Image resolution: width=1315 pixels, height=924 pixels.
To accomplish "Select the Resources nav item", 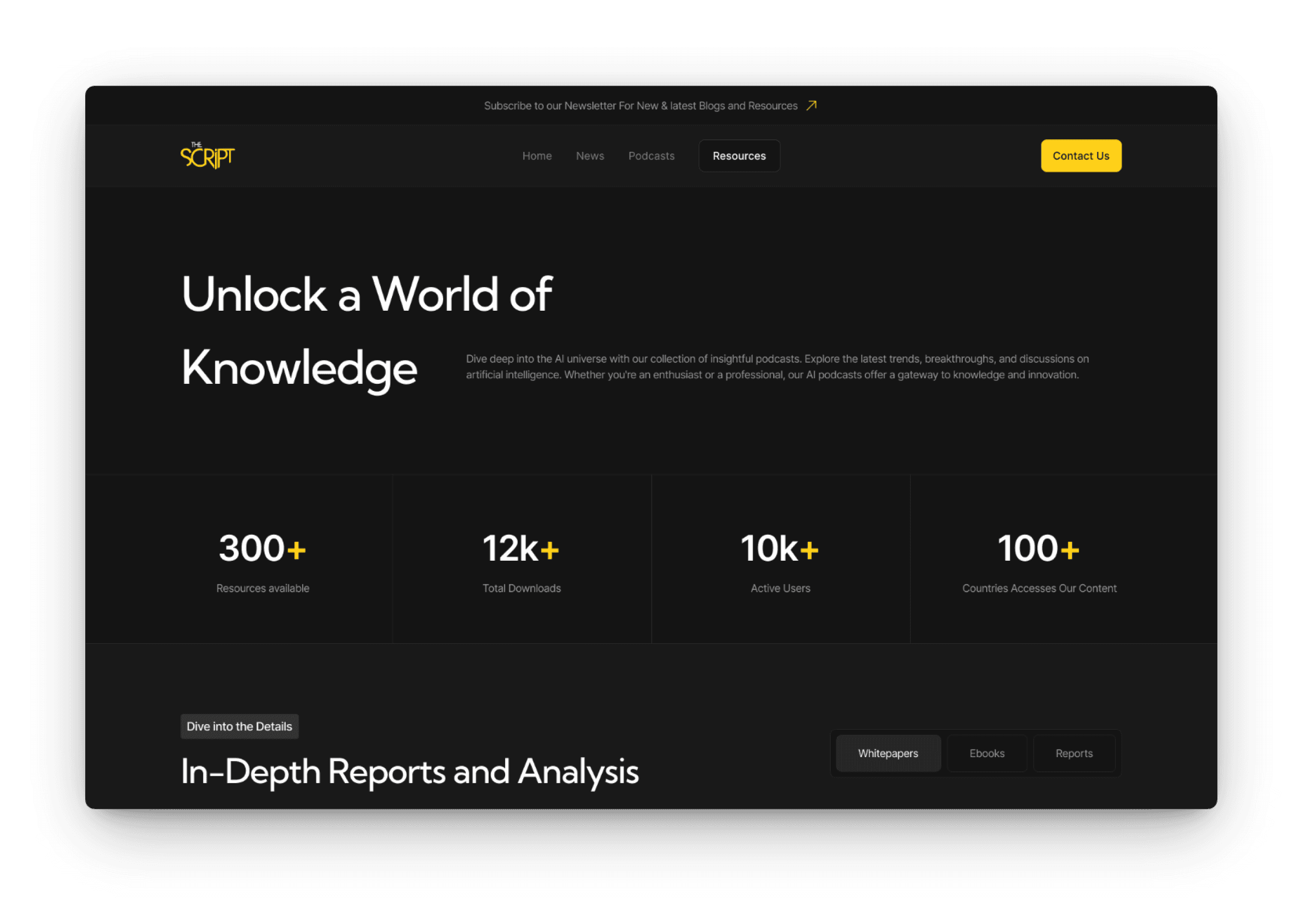I will pyautogui.click(x=739, y=156).
